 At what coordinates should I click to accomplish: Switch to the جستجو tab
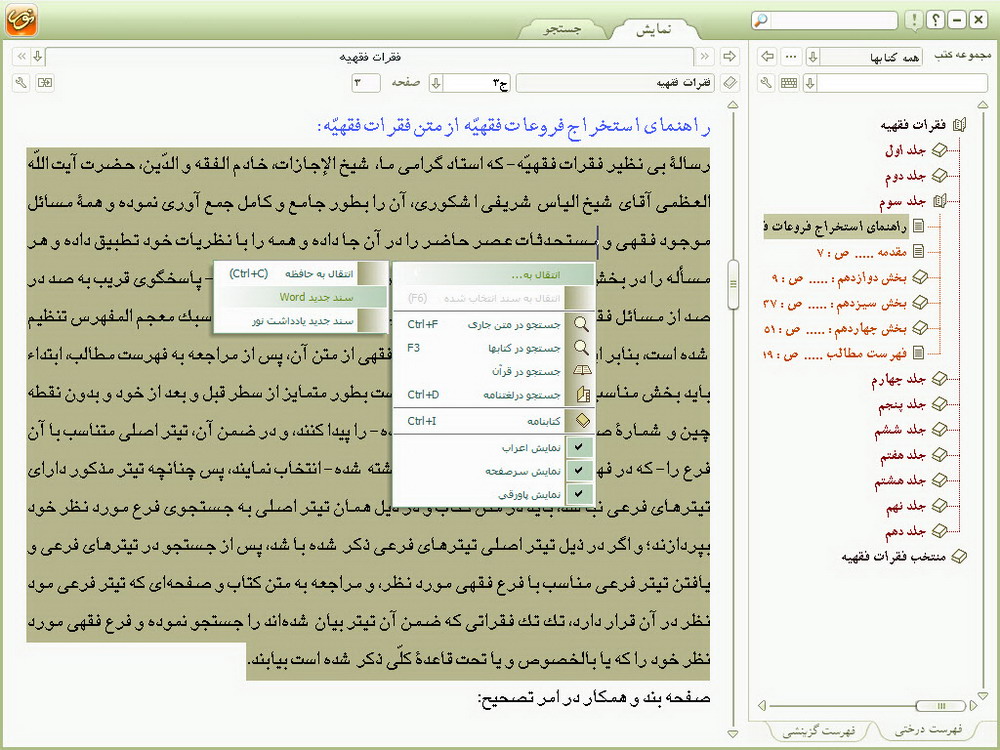tap(561, 29)
